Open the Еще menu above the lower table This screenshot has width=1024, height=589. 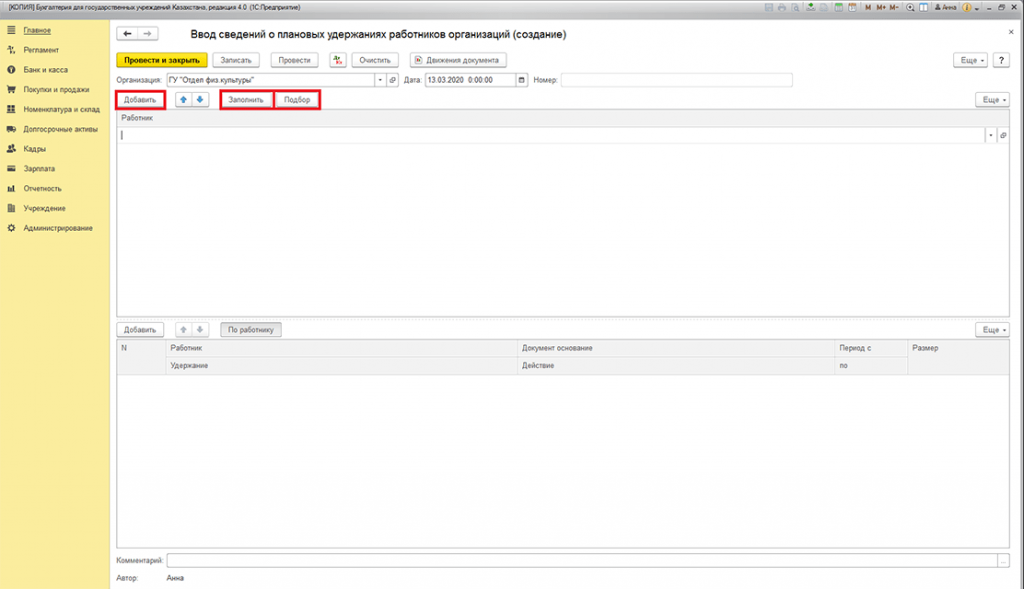(x=992, y=329)
